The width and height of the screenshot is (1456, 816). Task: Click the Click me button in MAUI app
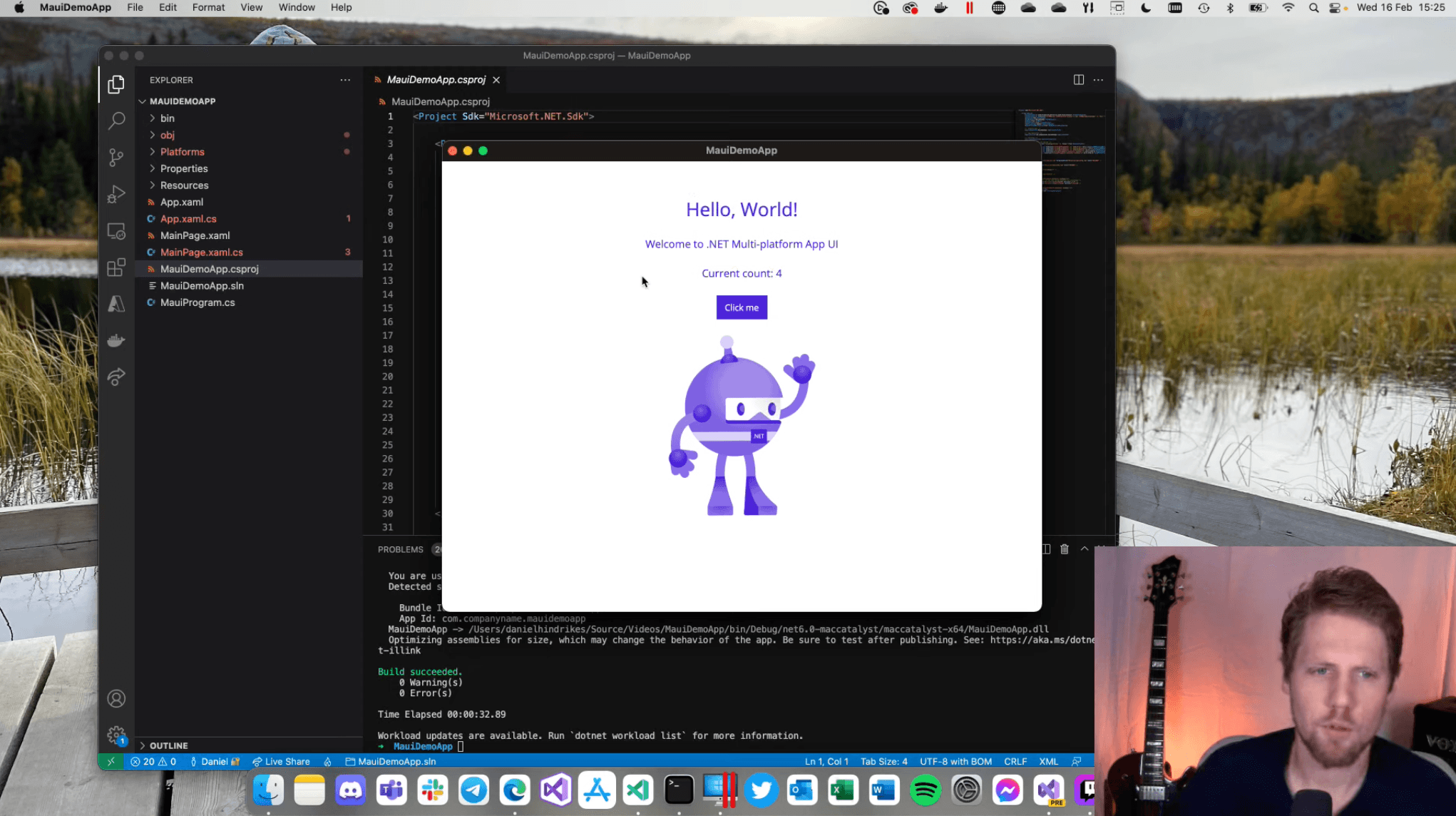[741, 306]
